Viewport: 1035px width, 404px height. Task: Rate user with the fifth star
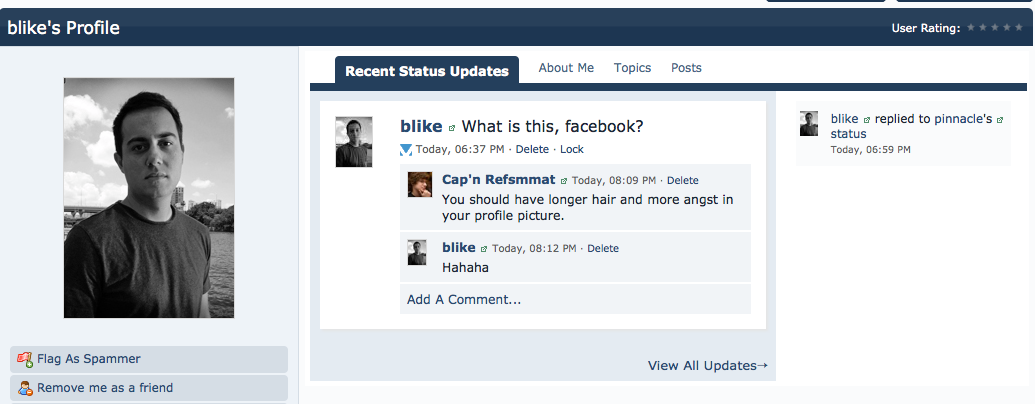coord(1019,28)
